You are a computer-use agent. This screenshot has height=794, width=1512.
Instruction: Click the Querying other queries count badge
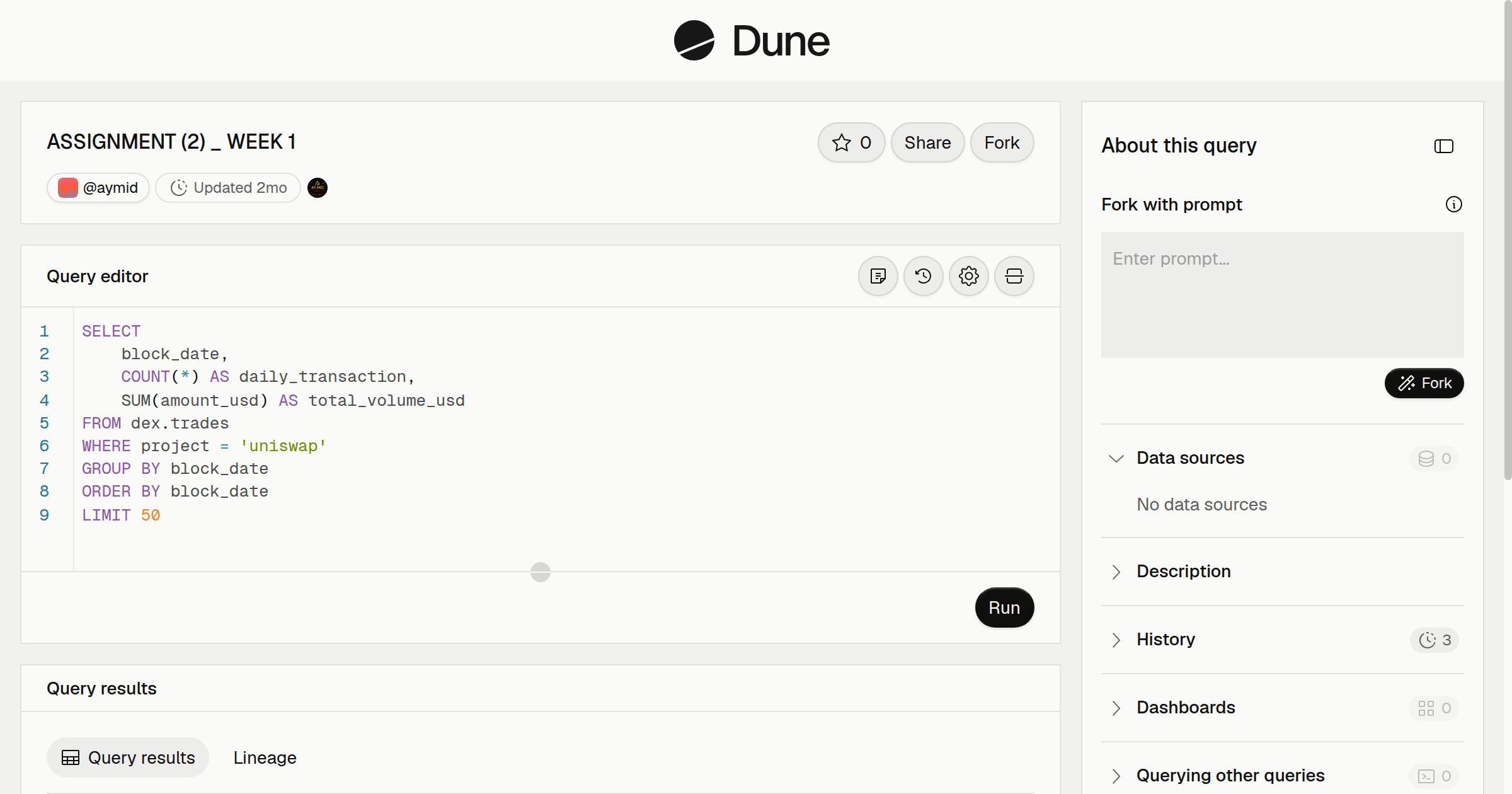pyautogui.click(x=1434, y=776)
